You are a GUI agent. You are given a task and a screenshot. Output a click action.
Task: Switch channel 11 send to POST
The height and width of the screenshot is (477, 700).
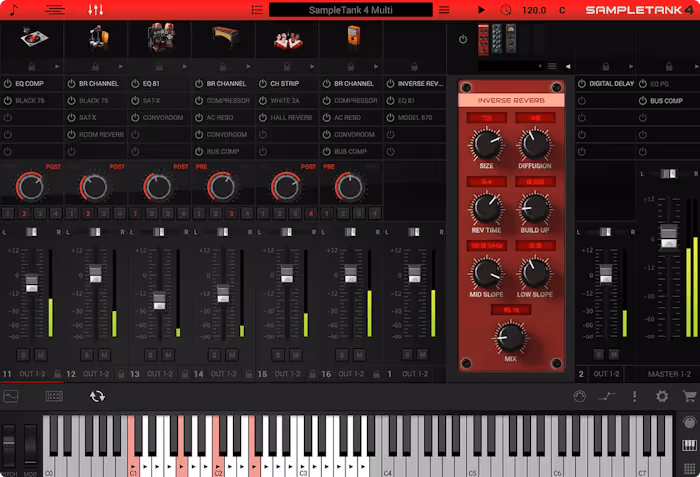click(53, 167)
